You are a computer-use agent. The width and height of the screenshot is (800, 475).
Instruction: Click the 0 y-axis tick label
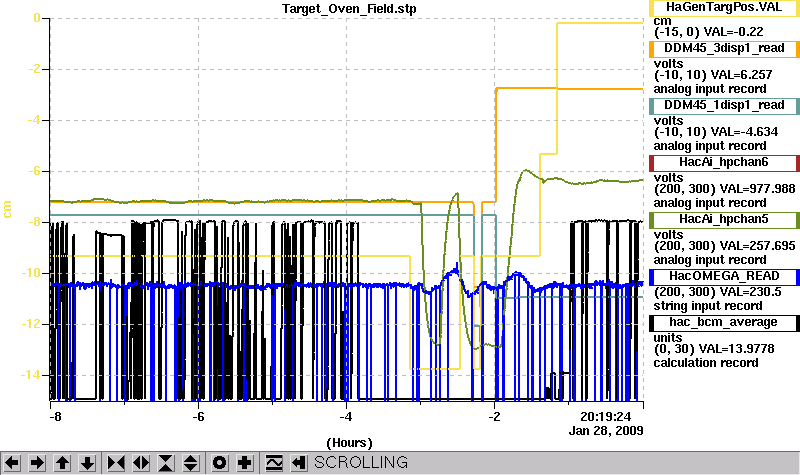click(37, 18)
